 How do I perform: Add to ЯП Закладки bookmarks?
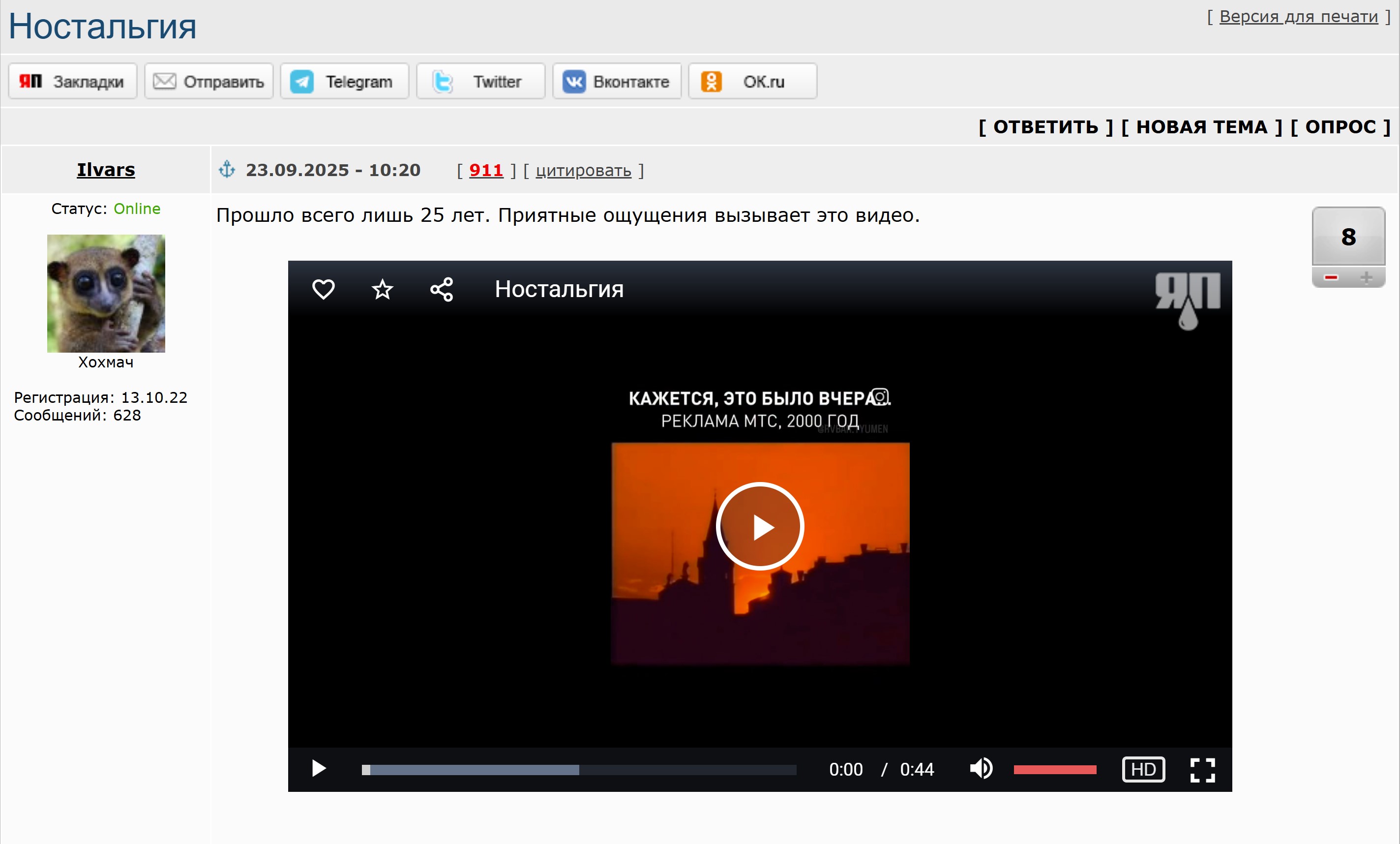click(73, 81)
